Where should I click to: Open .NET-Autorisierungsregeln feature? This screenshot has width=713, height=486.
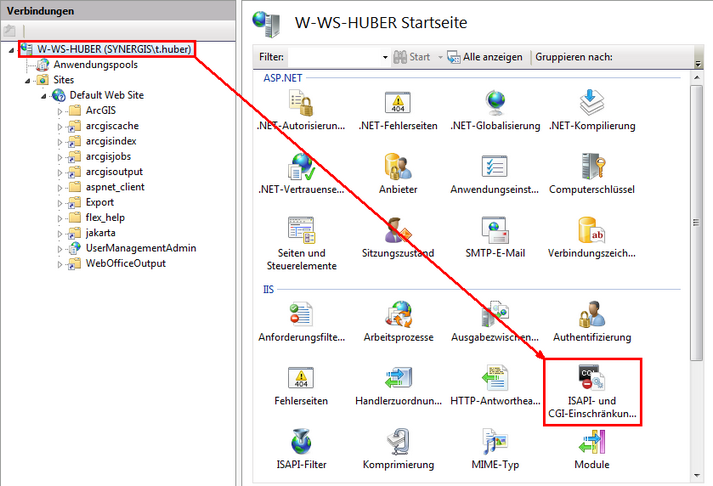pyautogui.click(x=301, y=110)
